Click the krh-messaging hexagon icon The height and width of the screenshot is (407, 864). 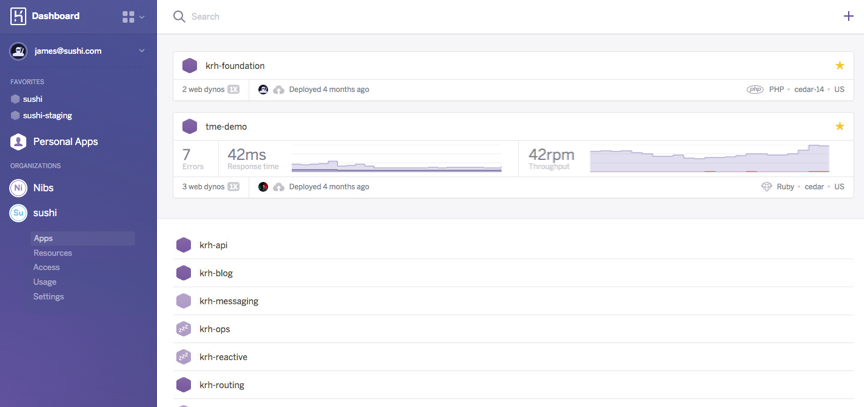pyautogui.click(x=183, y=301)
